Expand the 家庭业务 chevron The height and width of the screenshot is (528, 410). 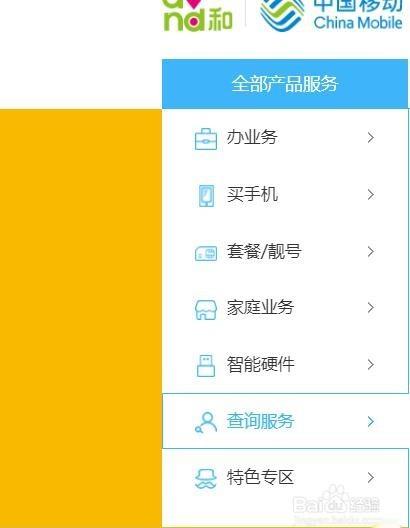[371, 308]
